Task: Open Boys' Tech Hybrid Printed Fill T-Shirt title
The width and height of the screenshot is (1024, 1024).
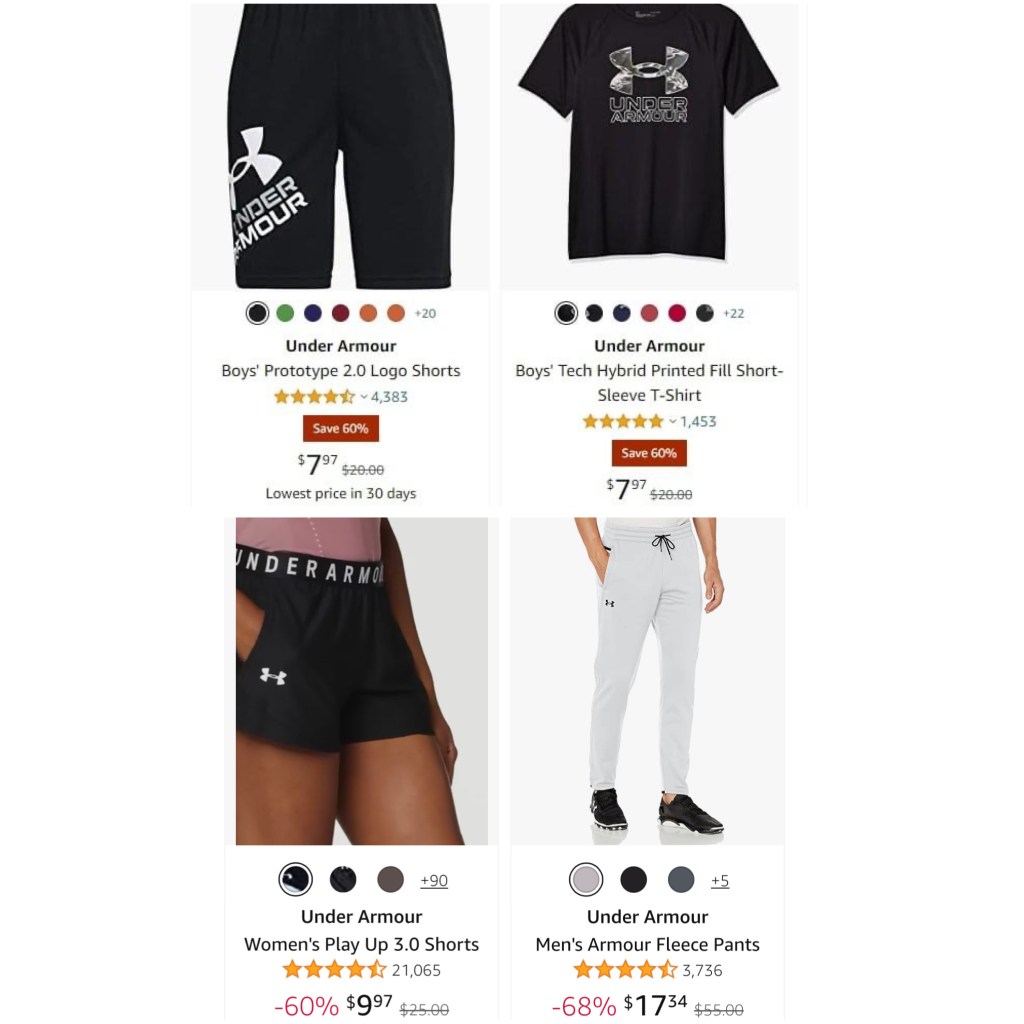Action: [649, 383]
